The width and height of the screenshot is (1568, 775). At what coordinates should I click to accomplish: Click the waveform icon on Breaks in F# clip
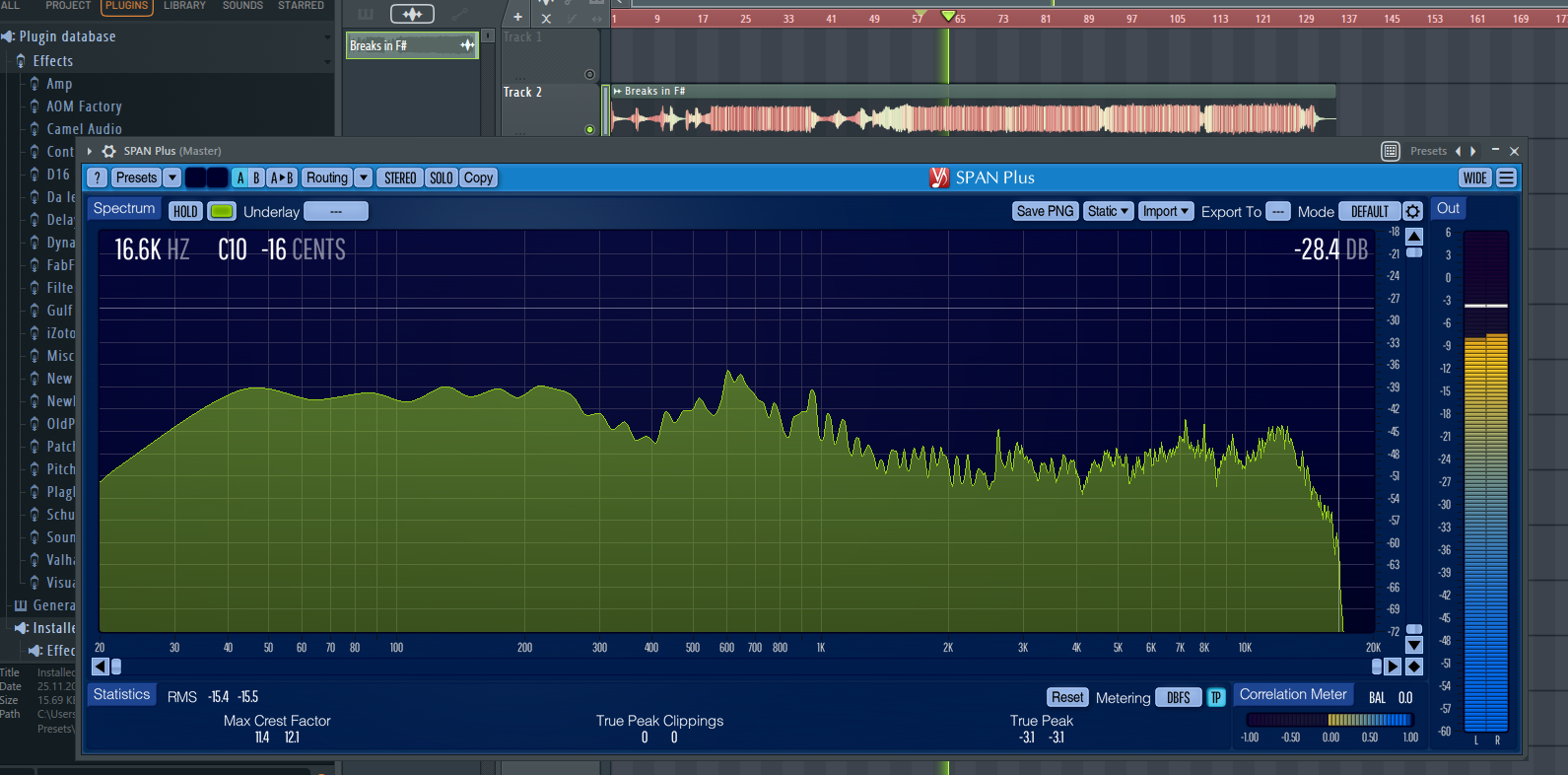pos(467,45)
